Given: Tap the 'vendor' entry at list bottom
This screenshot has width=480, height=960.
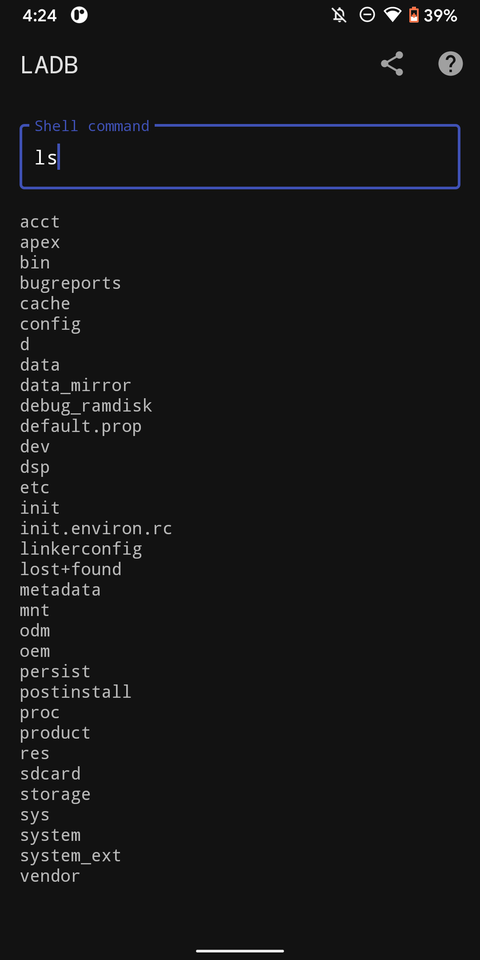Looking at the screenshot, I should click(50, 876).
